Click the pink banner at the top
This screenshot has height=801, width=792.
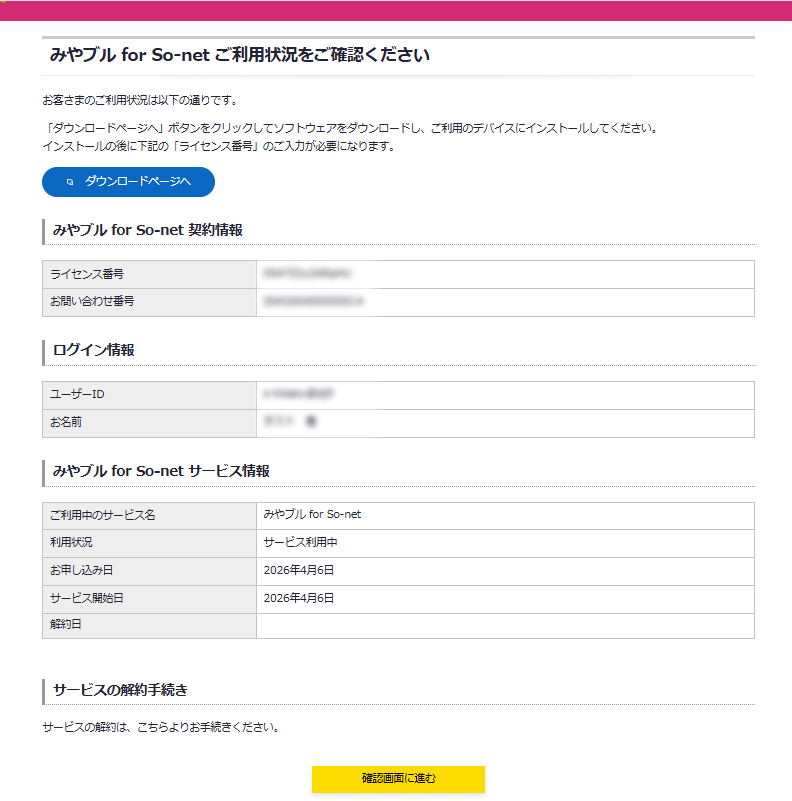(x=396, y=7)
